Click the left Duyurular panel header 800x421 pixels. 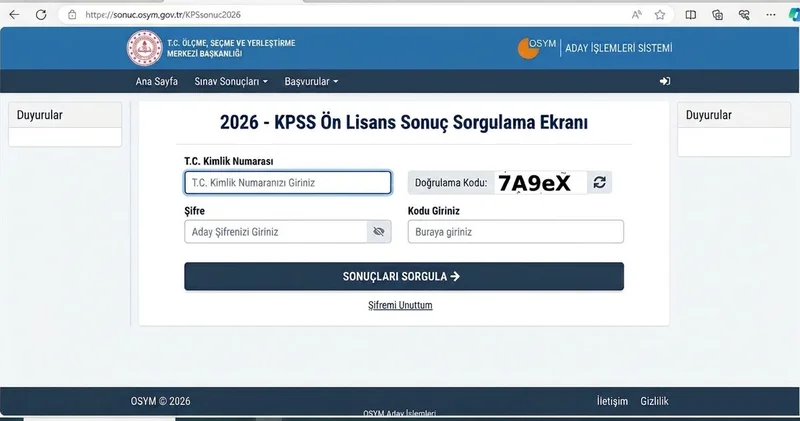[x=65, y=115]
